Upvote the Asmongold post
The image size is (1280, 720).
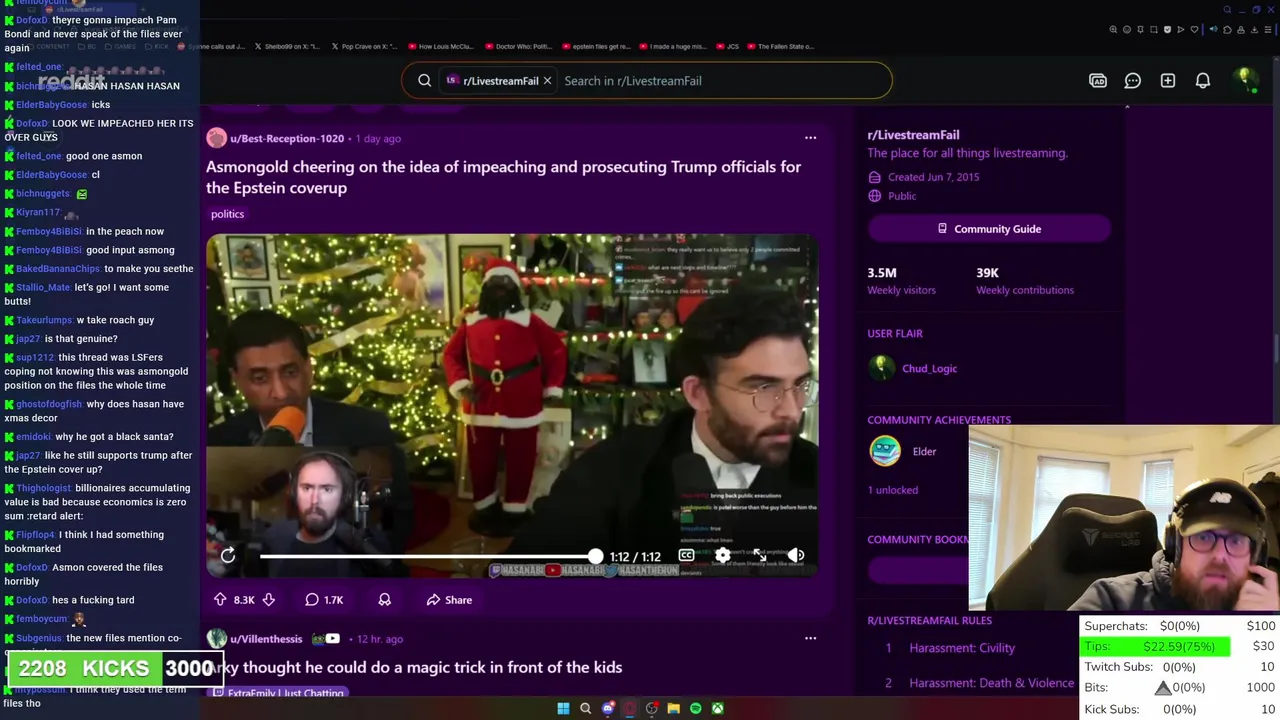tap(220, 600)
